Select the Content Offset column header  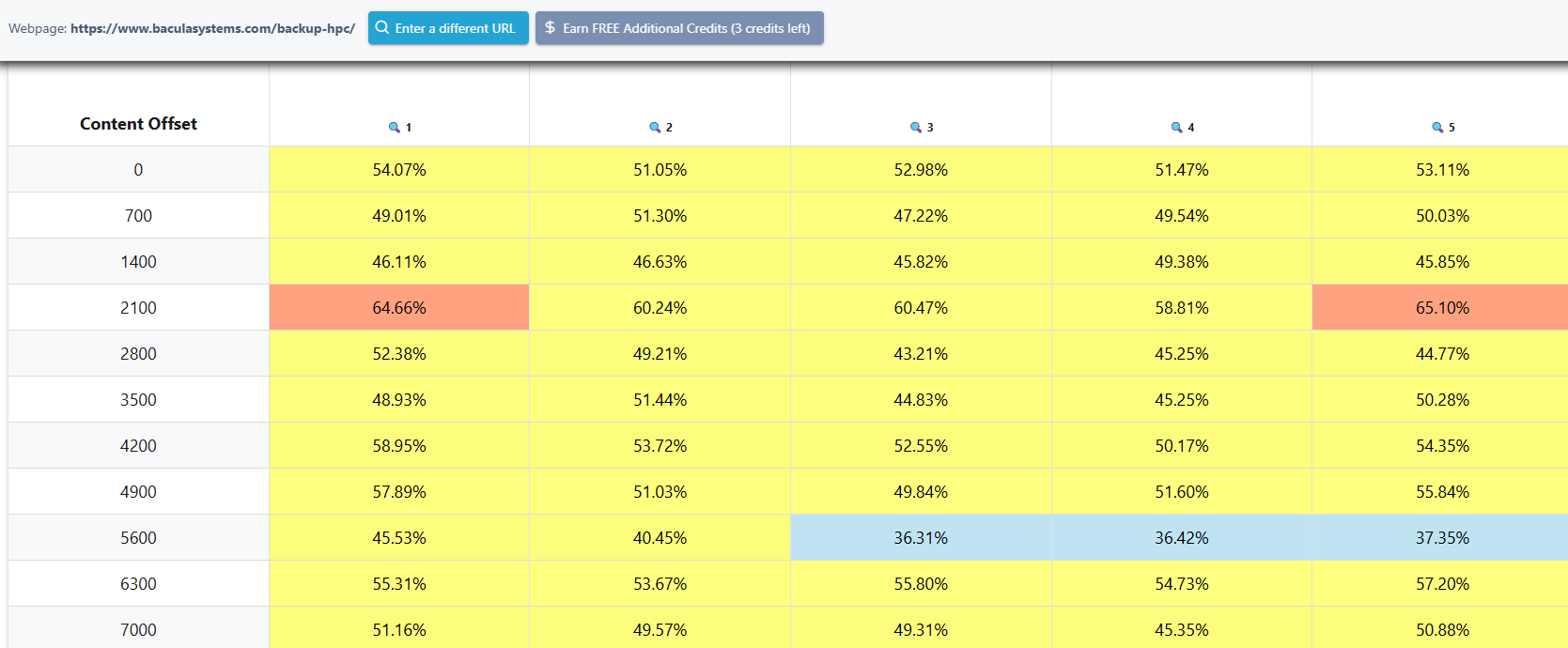coord(138,124)
